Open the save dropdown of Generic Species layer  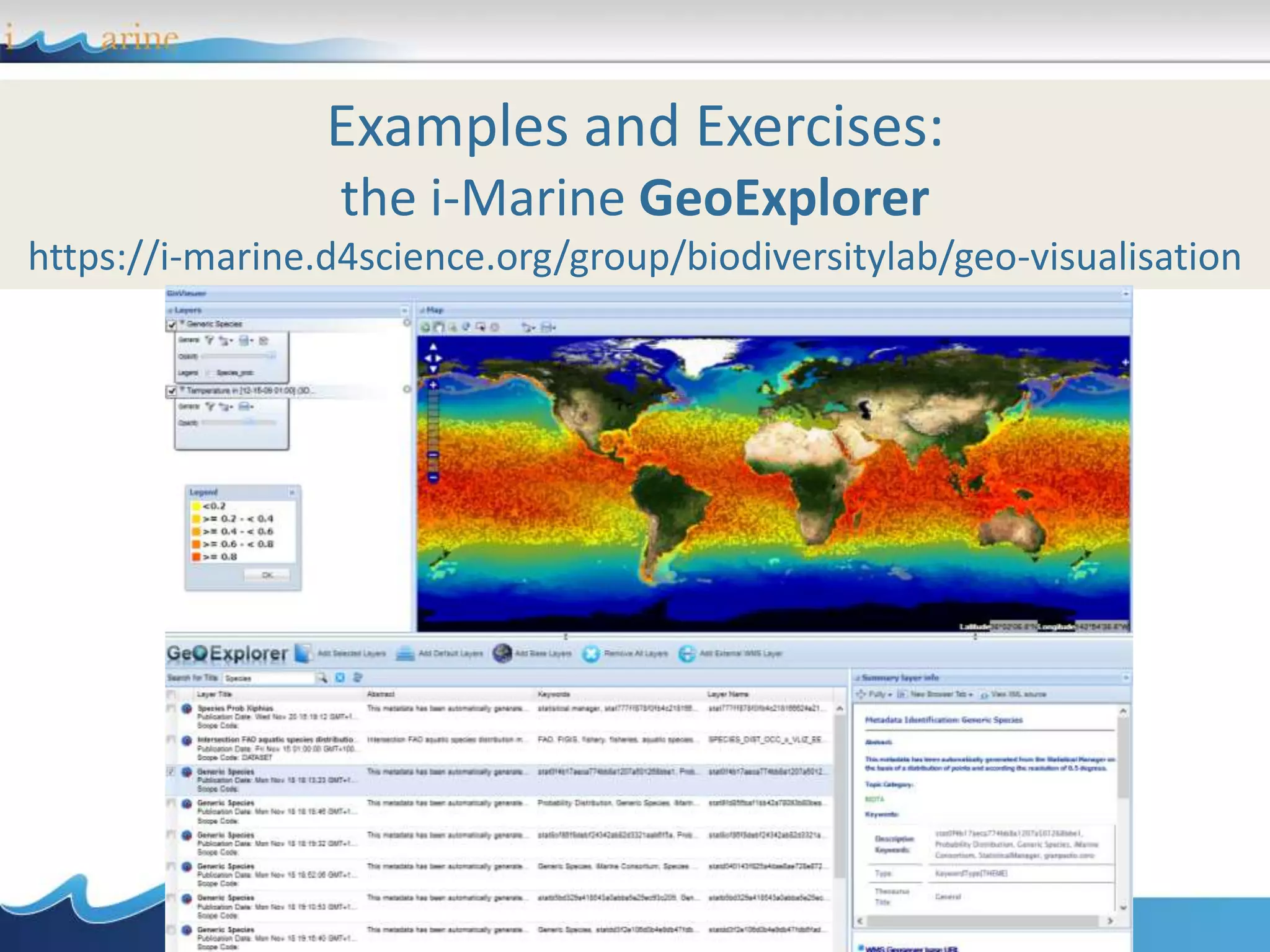coord(246,340)
